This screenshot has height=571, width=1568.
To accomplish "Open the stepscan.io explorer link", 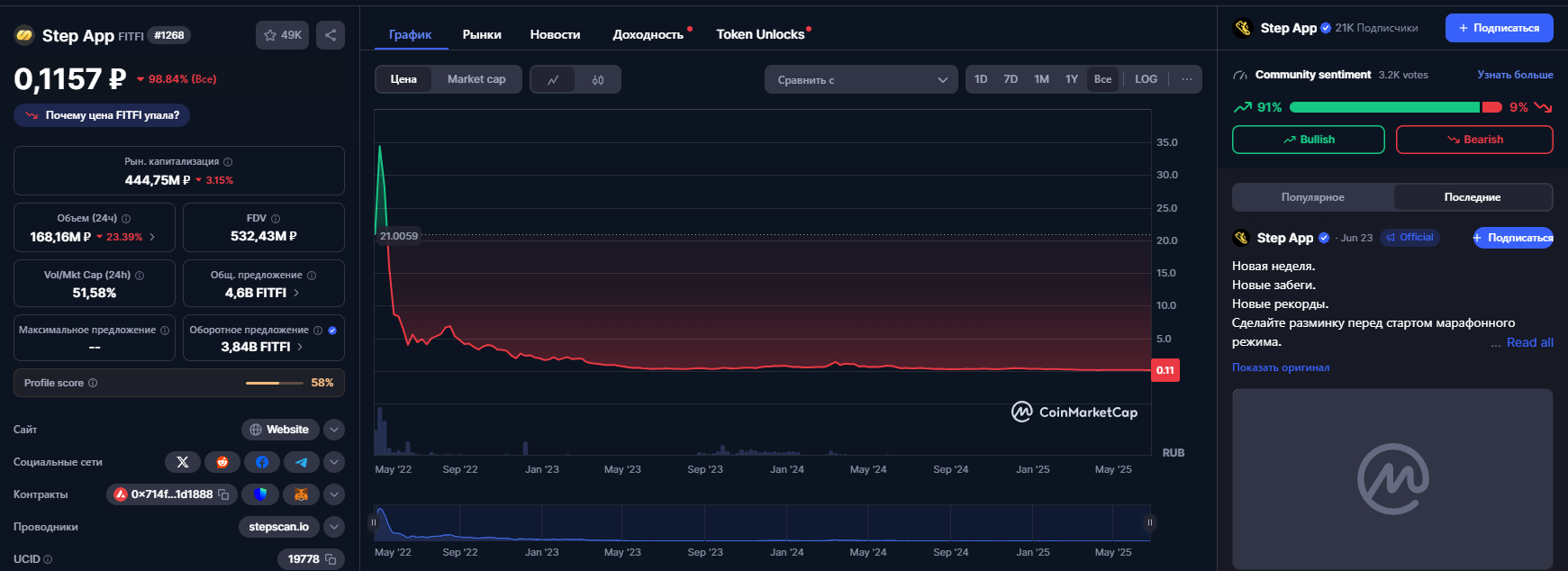I will coord(278,527).
